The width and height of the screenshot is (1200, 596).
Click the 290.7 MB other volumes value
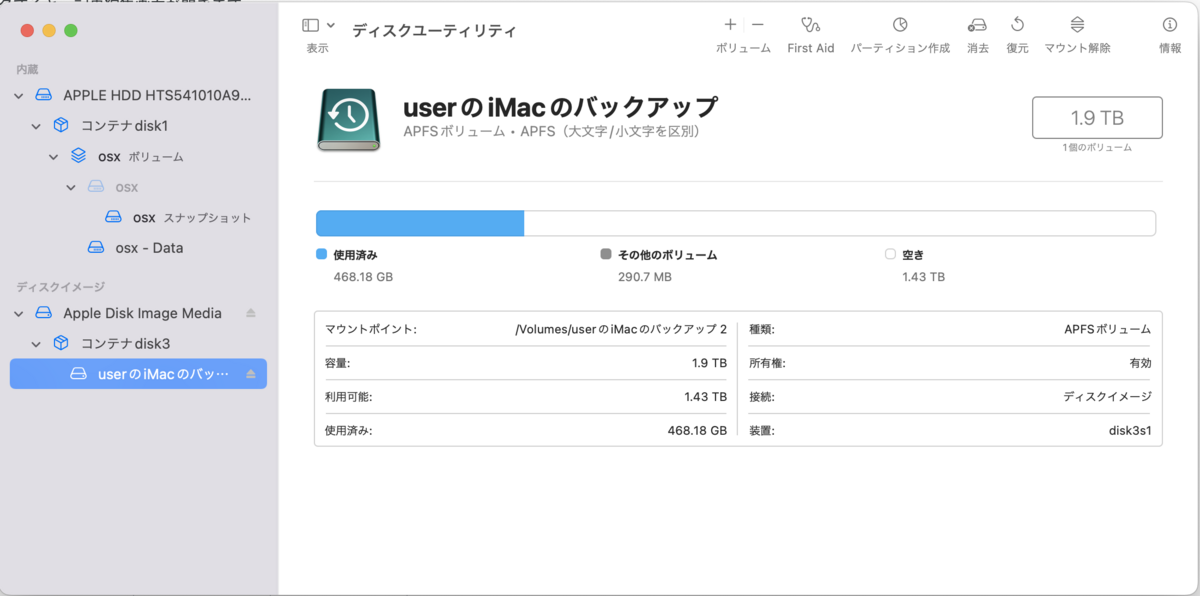click(644, 277)
